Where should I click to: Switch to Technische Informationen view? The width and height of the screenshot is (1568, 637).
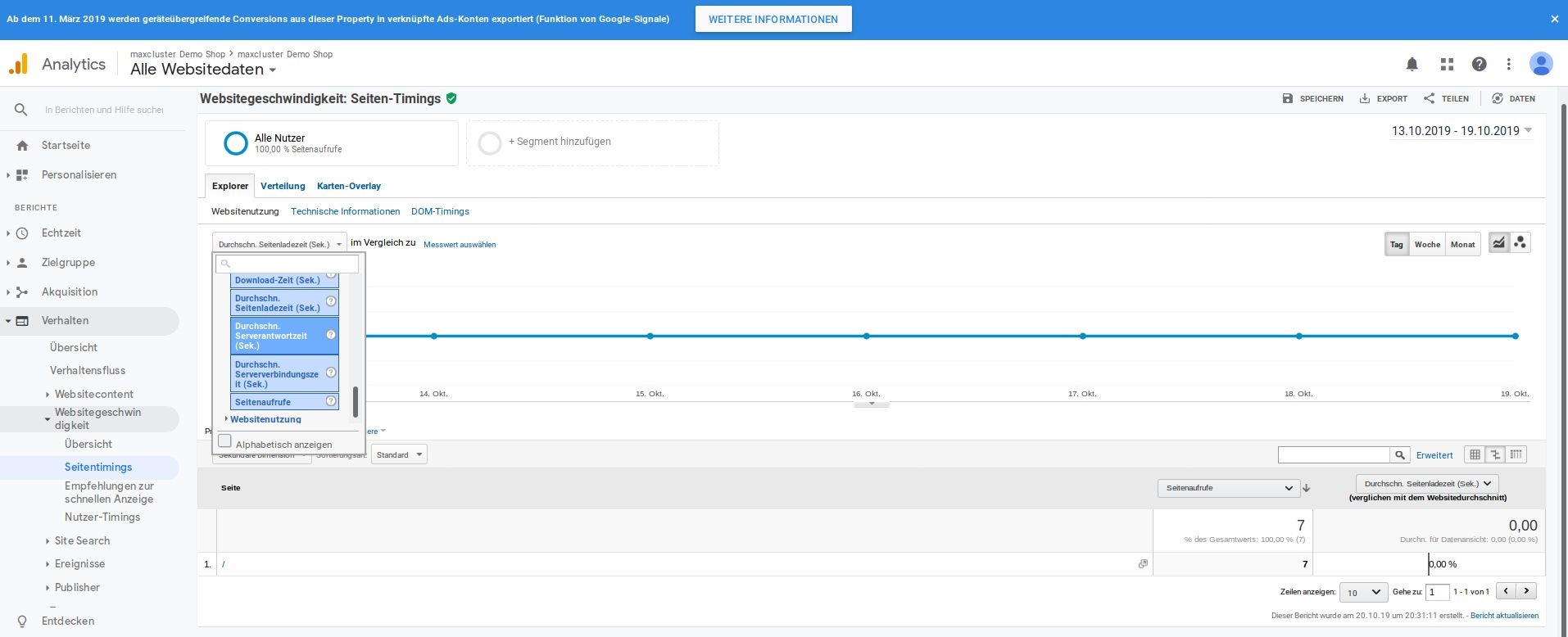(x=346, y=211)
